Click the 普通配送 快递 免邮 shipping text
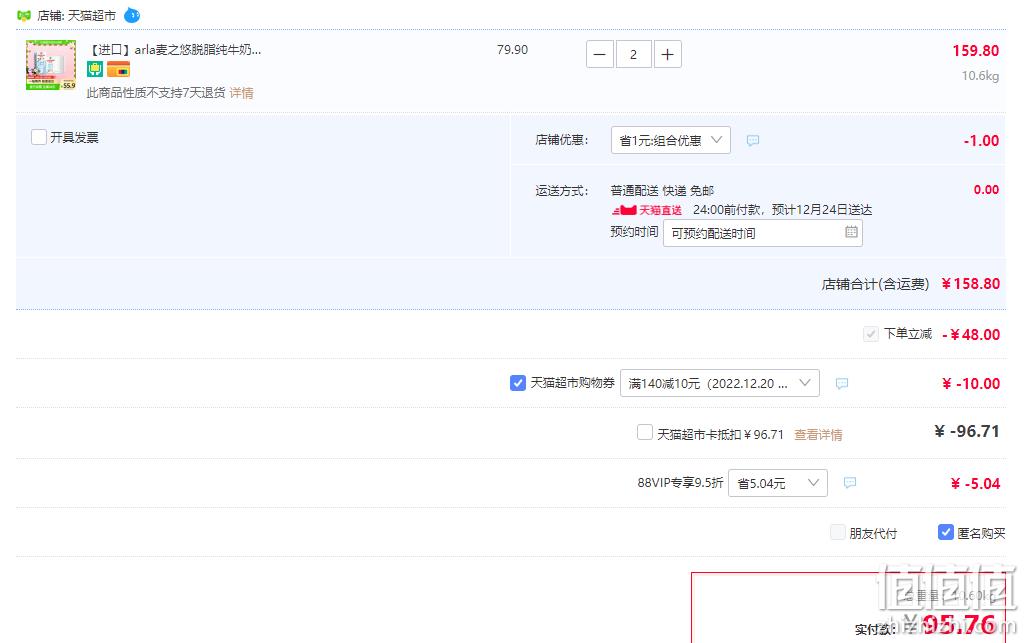Image resolution: width=1026 pixels, height=643 pixels. [x=662, y=190]
